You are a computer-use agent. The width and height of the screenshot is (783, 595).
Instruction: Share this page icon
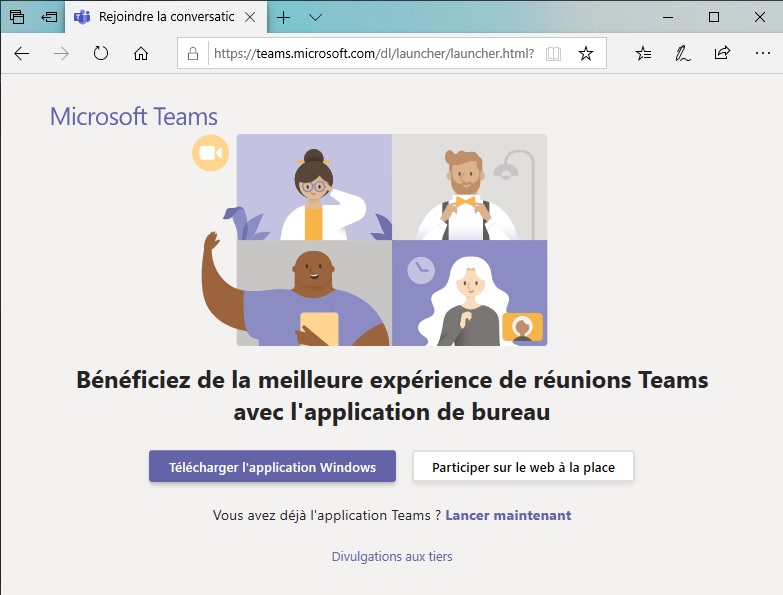pyautogui.click(x=722, y=52)
